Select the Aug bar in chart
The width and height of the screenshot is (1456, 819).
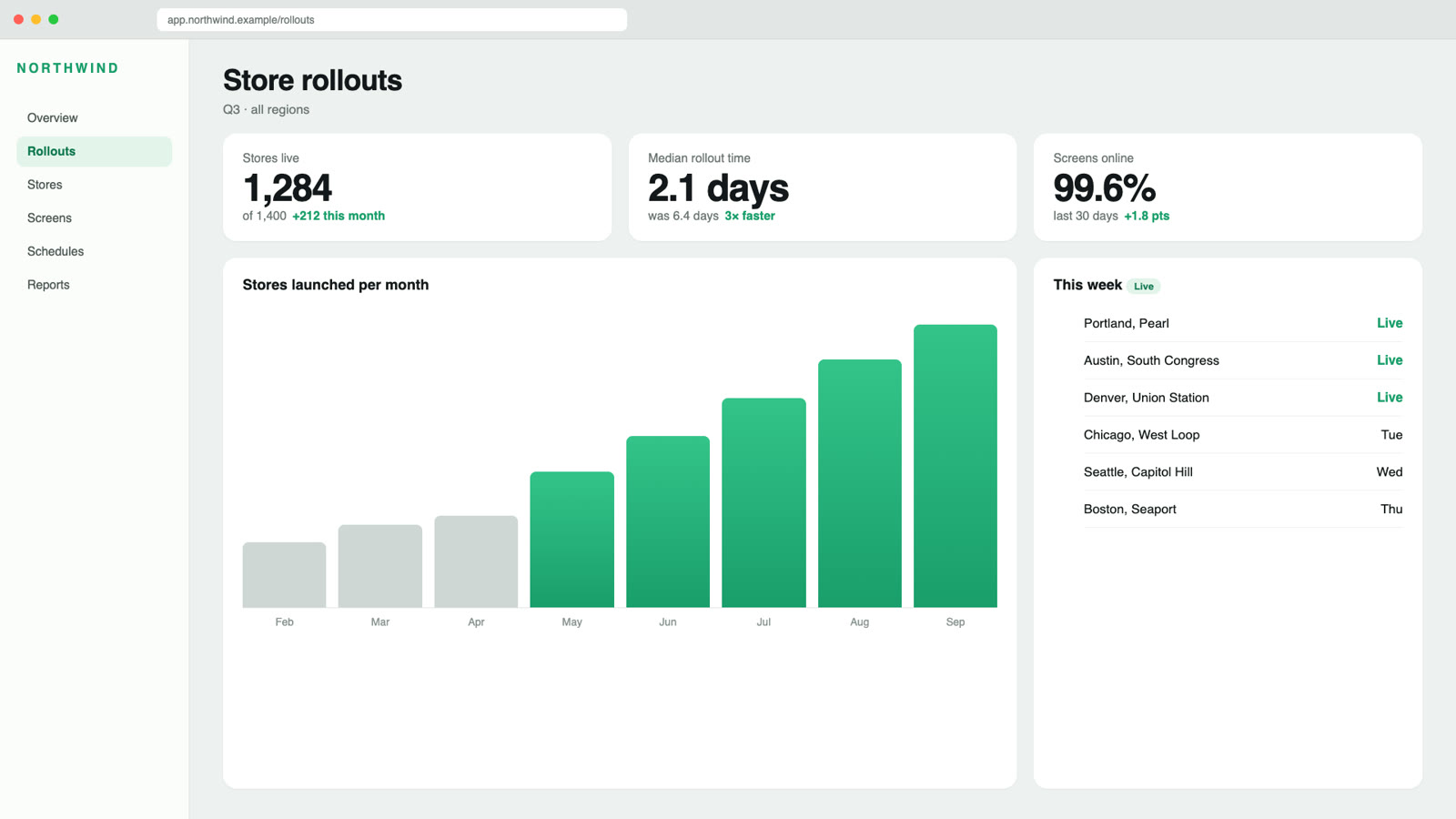click(859, 483)
